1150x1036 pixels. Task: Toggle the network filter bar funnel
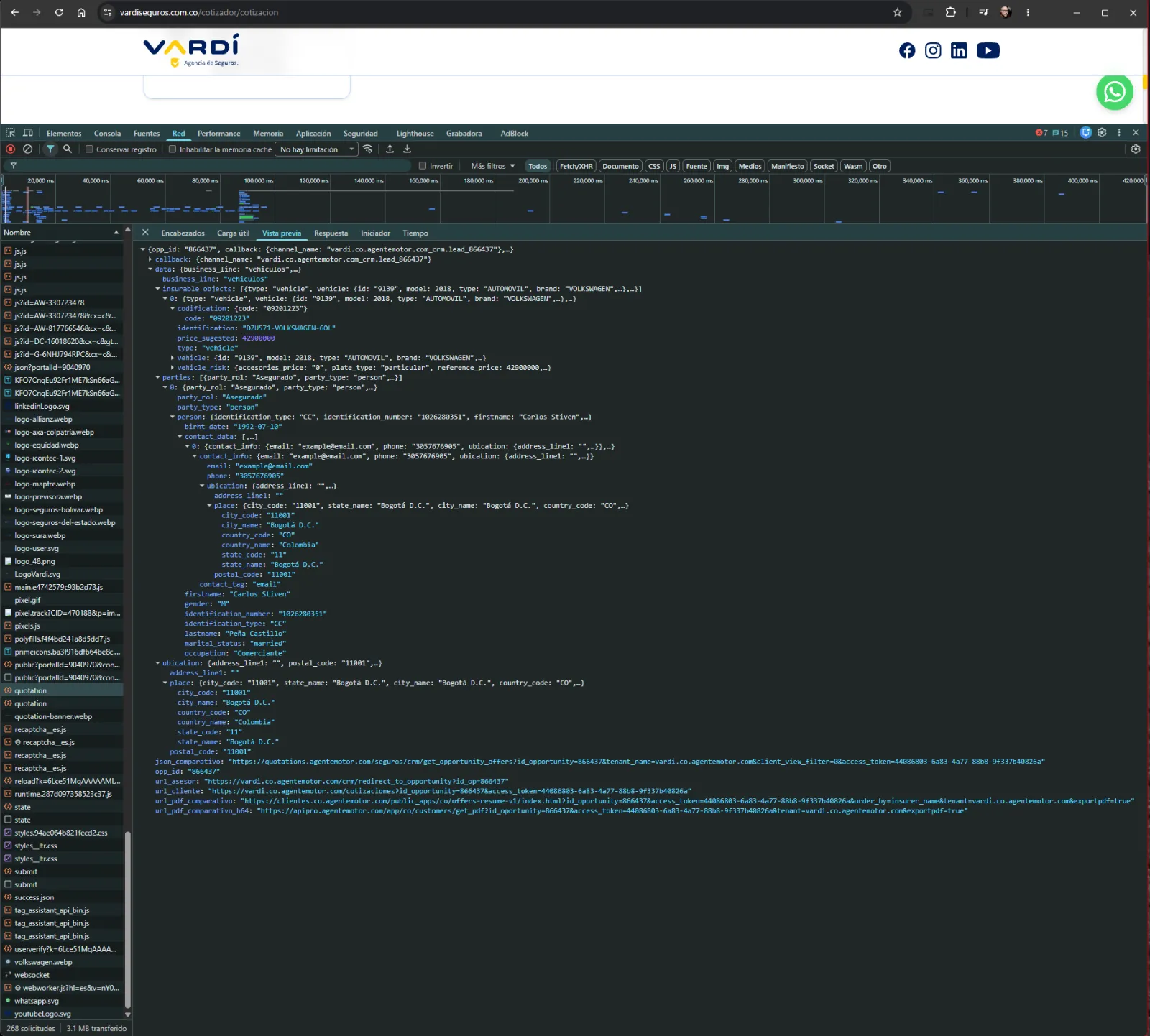(x=50, y=149)
